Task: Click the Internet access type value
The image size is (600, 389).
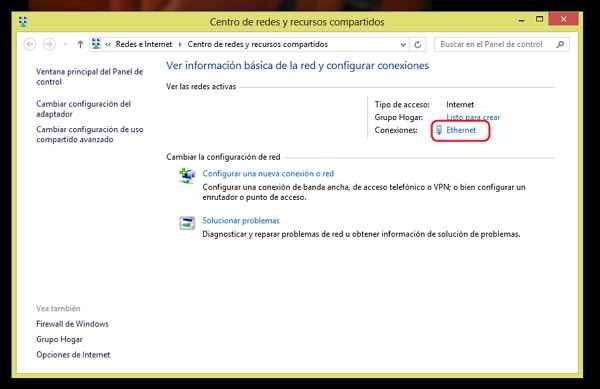Action: (x=460, y=104)
